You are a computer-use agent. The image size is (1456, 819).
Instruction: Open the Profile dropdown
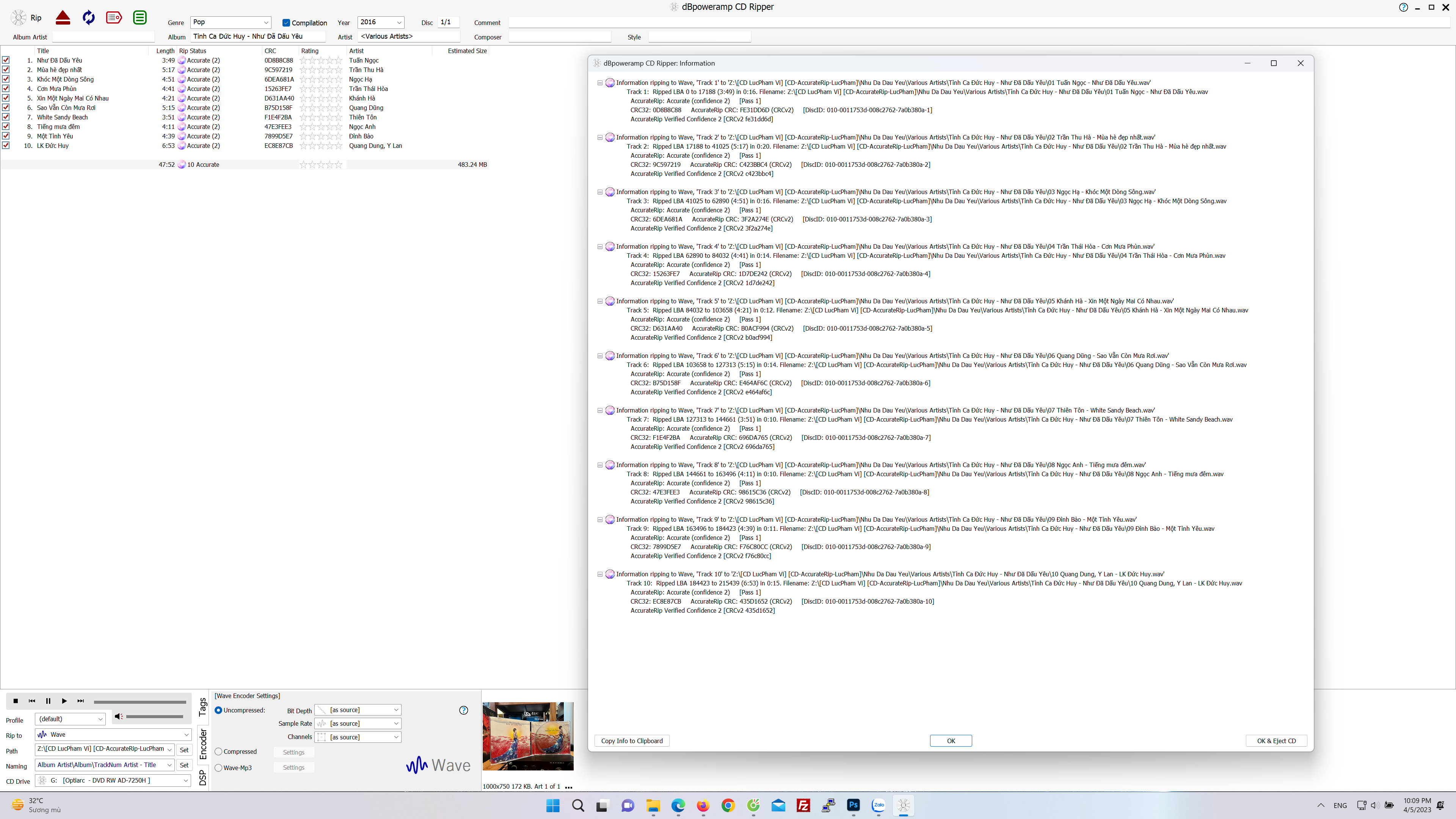[x=100, y=719]
